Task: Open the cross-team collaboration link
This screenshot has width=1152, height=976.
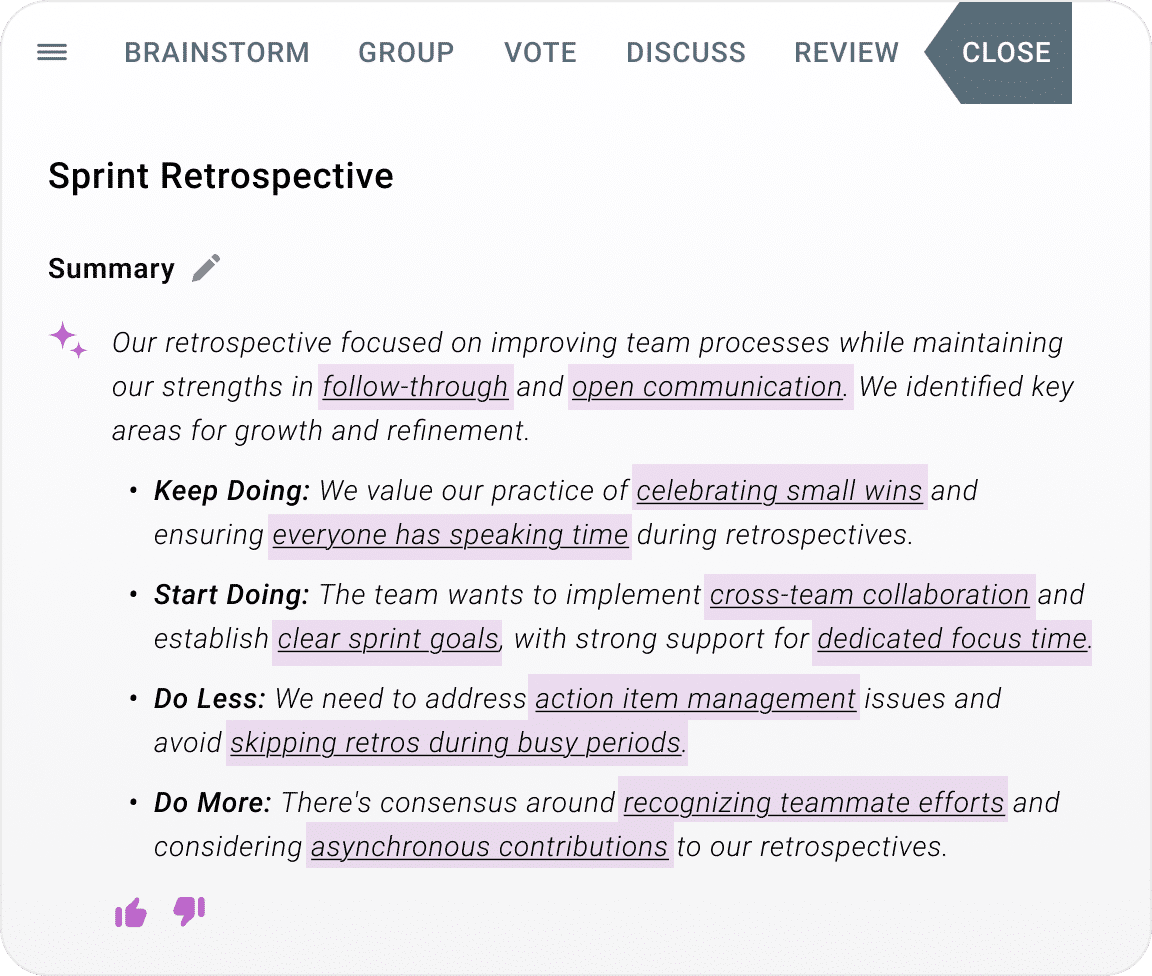Action: coord(869,595)
